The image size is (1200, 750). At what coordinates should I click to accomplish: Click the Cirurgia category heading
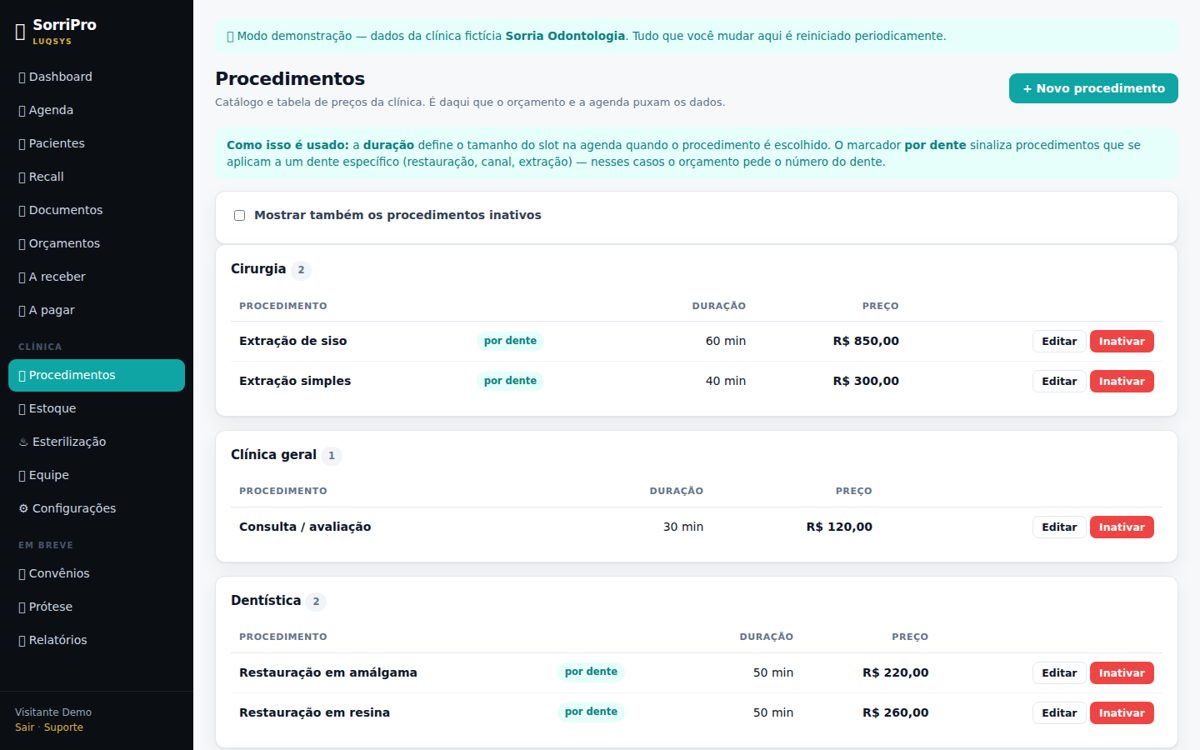click(x=258, y=269)
